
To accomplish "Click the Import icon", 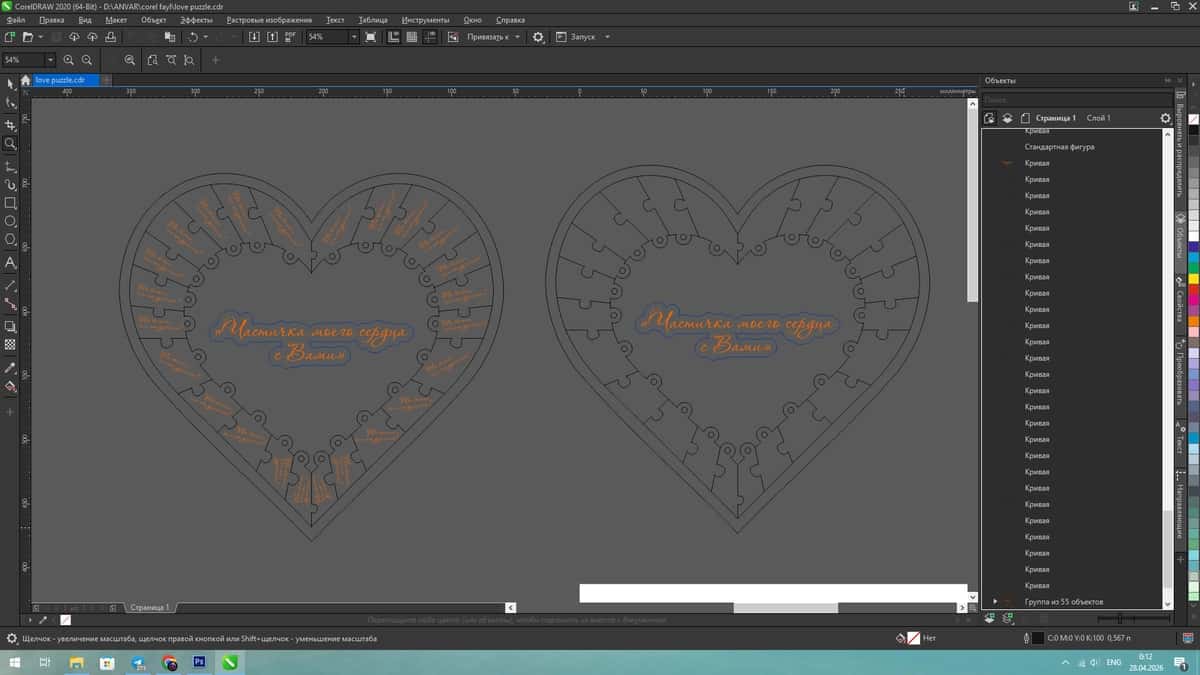I will [255, 37].
